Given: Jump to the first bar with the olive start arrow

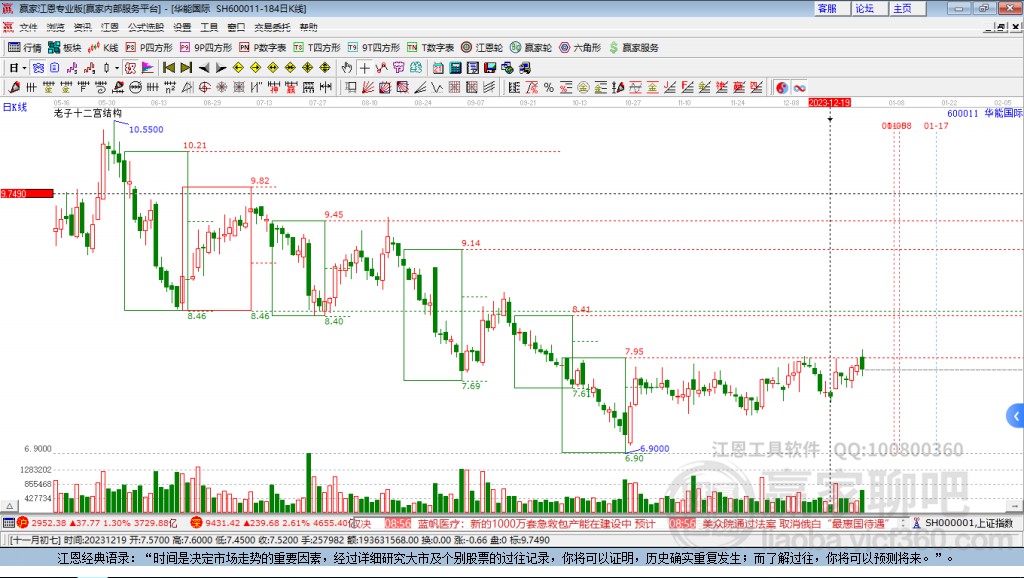Looking at the screenshot, I should click(168, 68).
